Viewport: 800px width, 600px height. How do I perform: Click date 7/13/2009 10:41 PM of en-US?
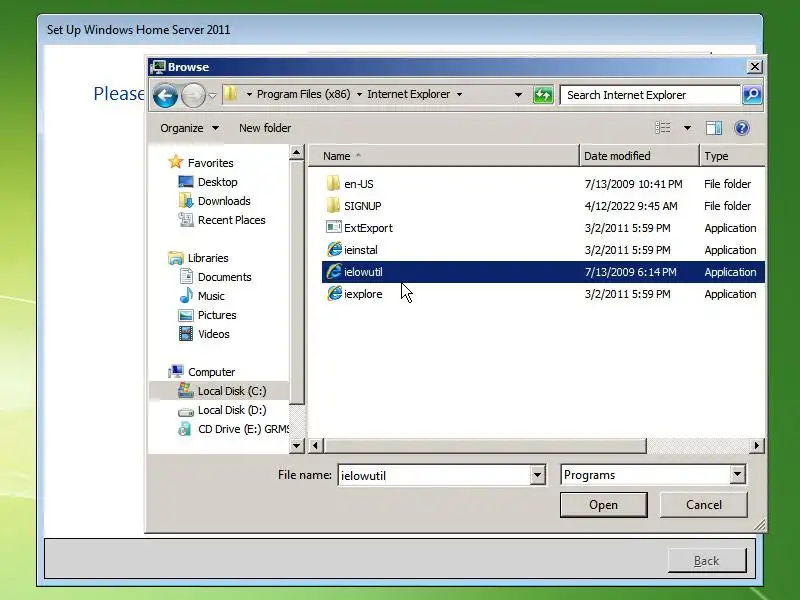633,184
